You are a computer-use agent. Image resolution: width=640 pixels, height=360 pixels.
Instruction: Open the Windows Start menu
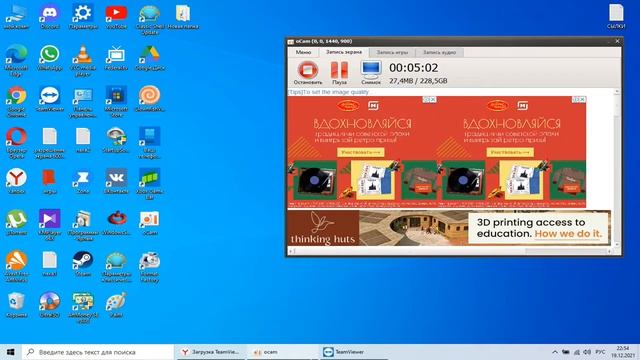coord(11,352)
